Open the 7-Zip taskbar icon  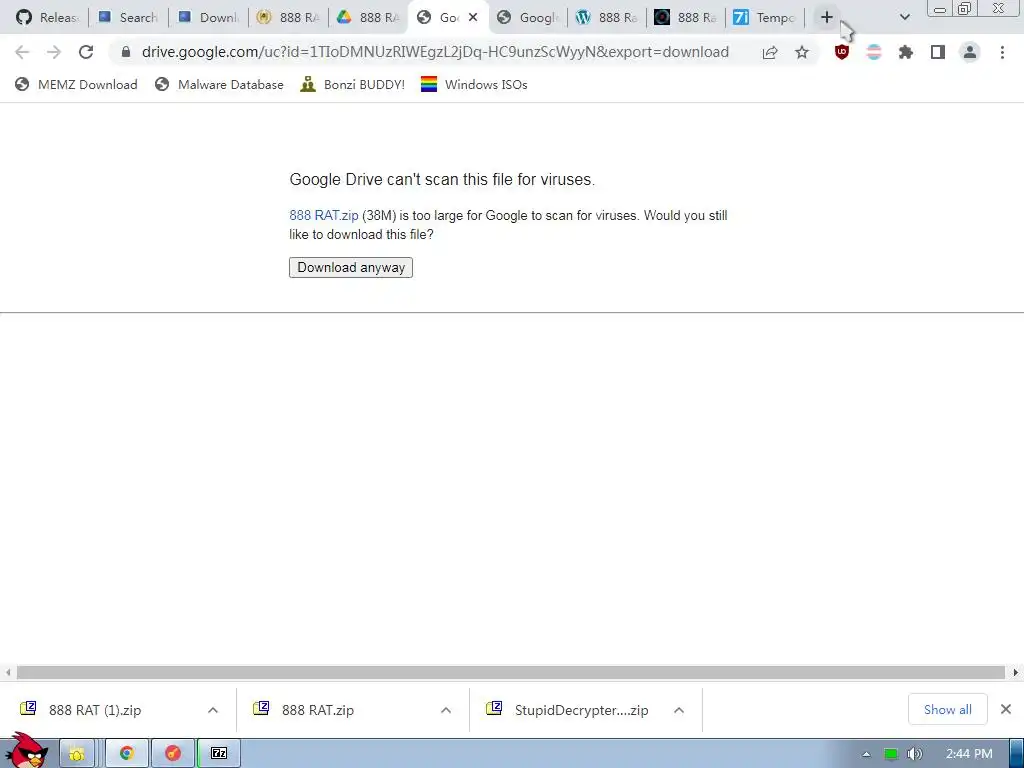click(219, 754)
